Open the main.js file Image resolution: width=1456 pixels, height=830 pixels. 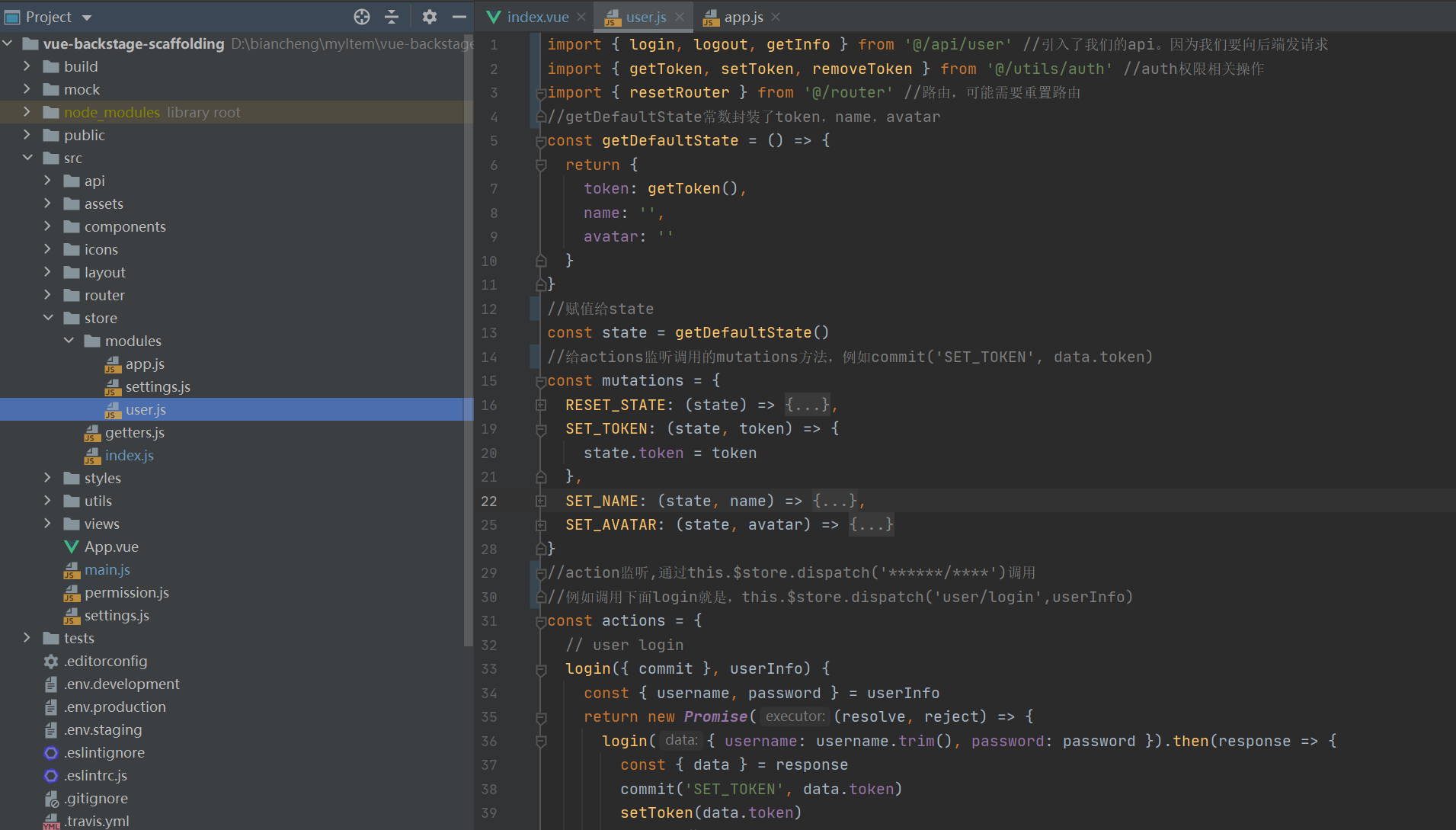107,569
